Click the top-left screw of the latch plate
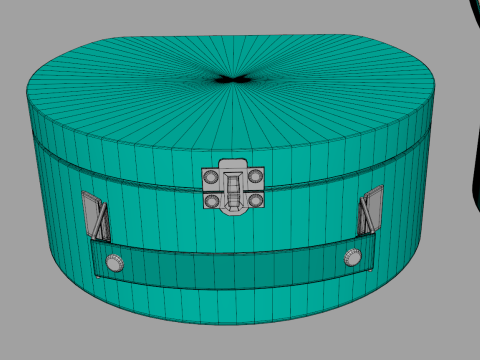The width and height of the screenshot is (480, 360). coord(211,177)
